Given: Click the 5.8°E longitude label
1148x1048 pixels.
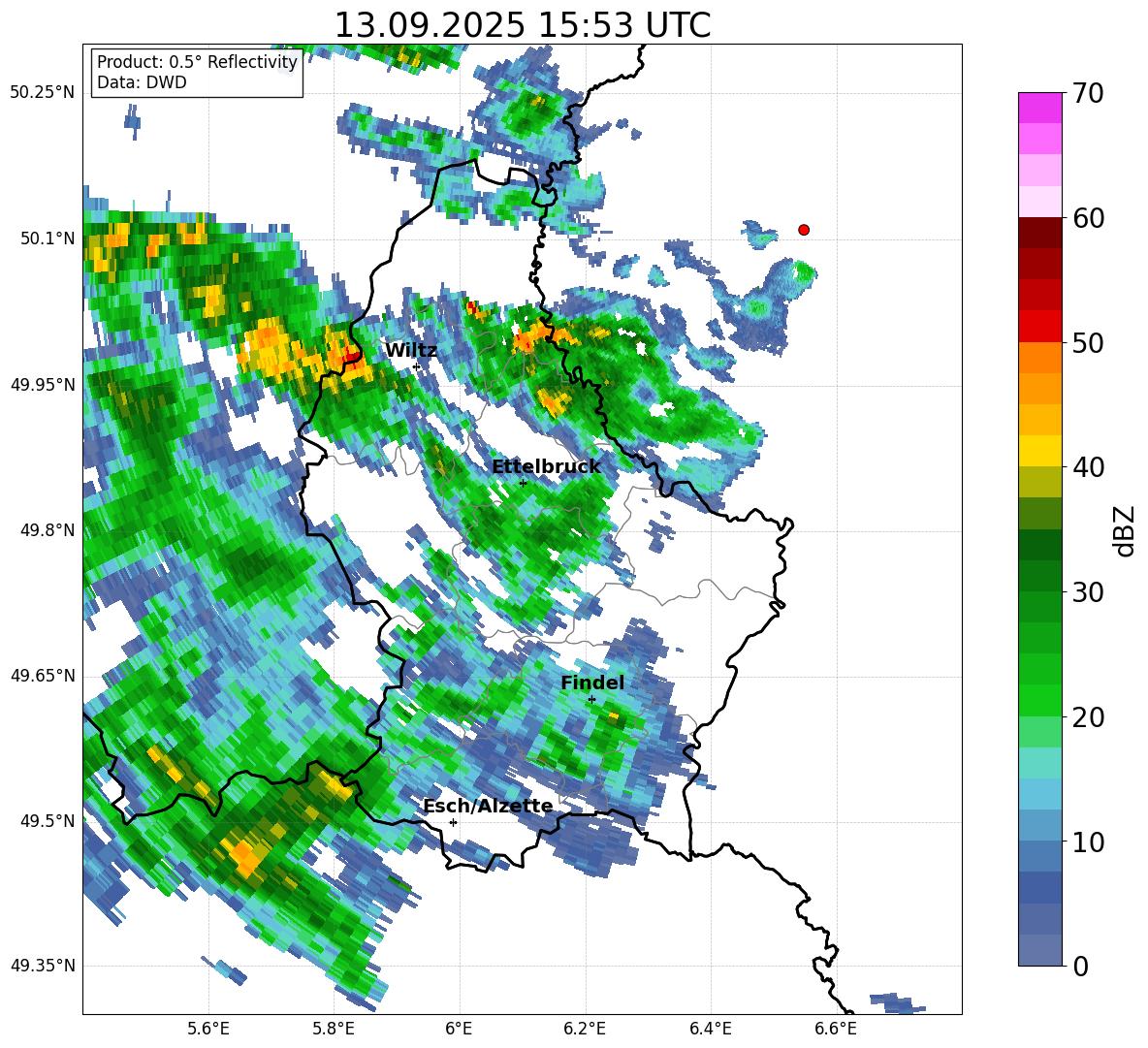Looking at the screenshot, I should click(334, 1029).
